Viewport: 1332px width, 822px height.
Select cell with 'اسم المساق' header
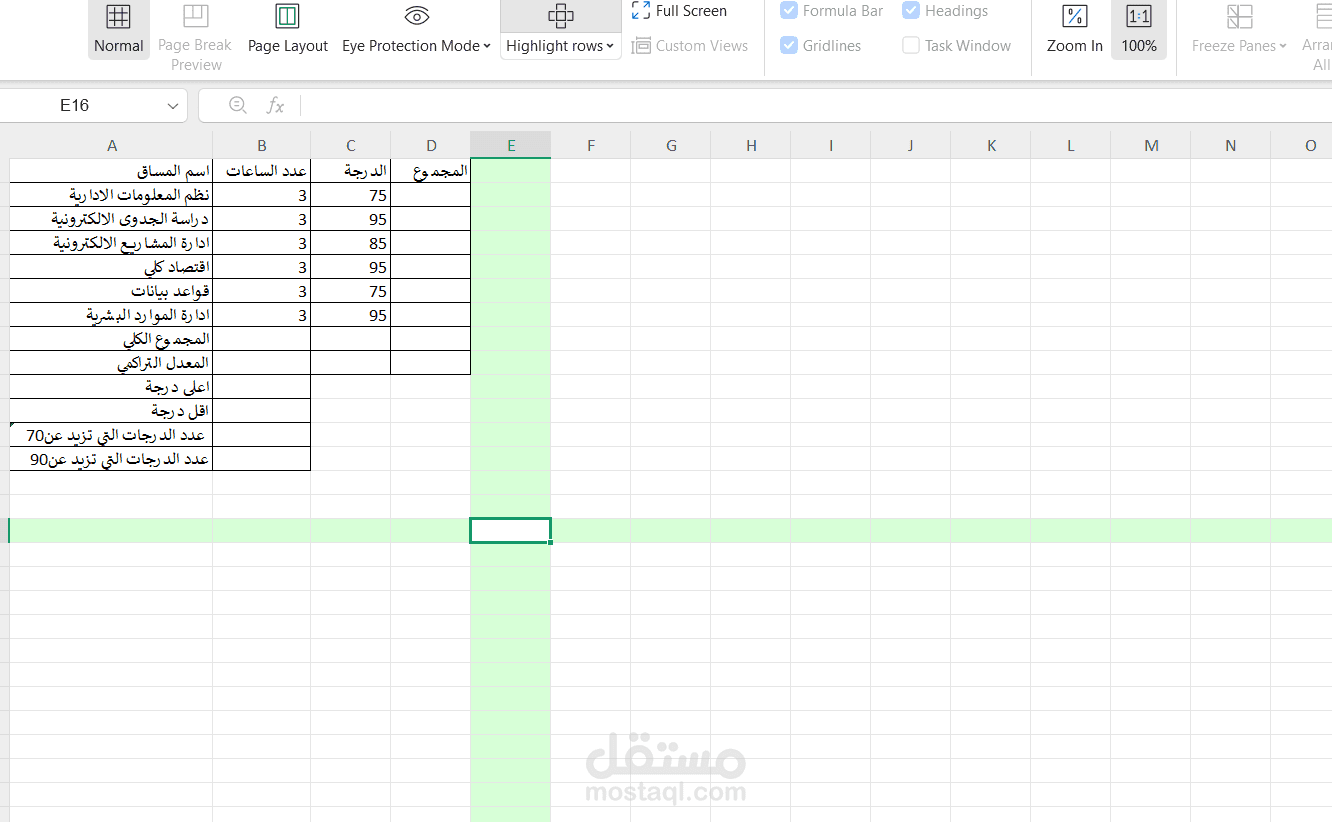pos(111,171)
